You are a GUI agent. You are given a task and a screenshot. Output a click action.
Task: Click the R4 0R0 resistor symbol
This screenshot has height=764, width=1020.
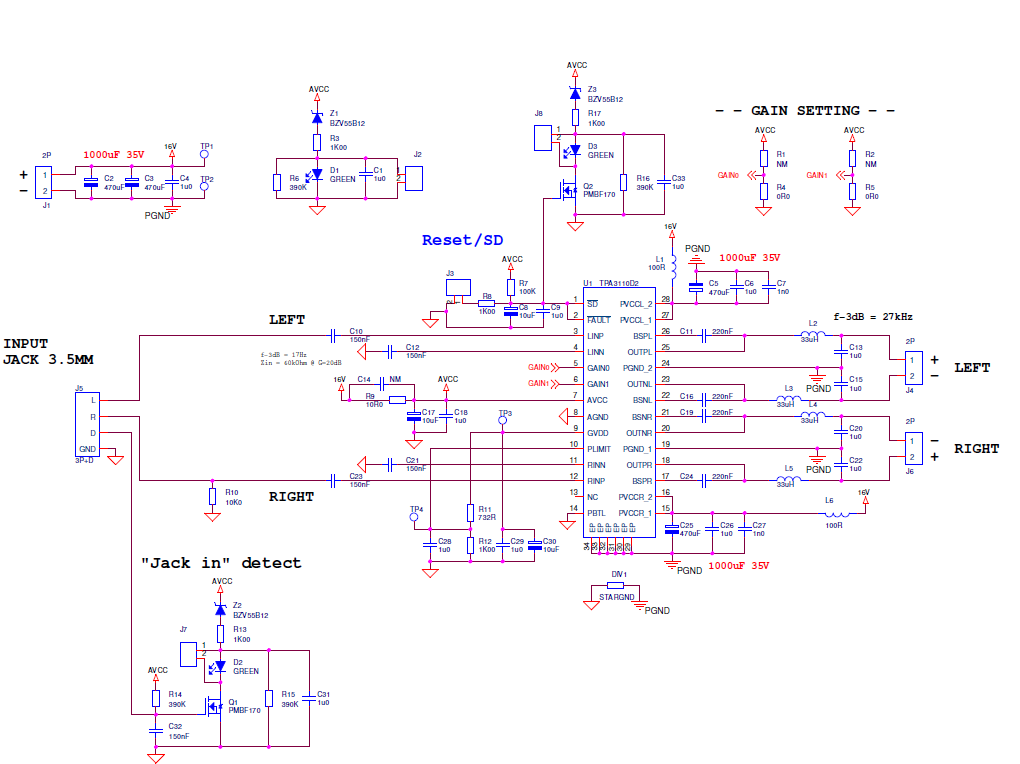pos(764,191)
